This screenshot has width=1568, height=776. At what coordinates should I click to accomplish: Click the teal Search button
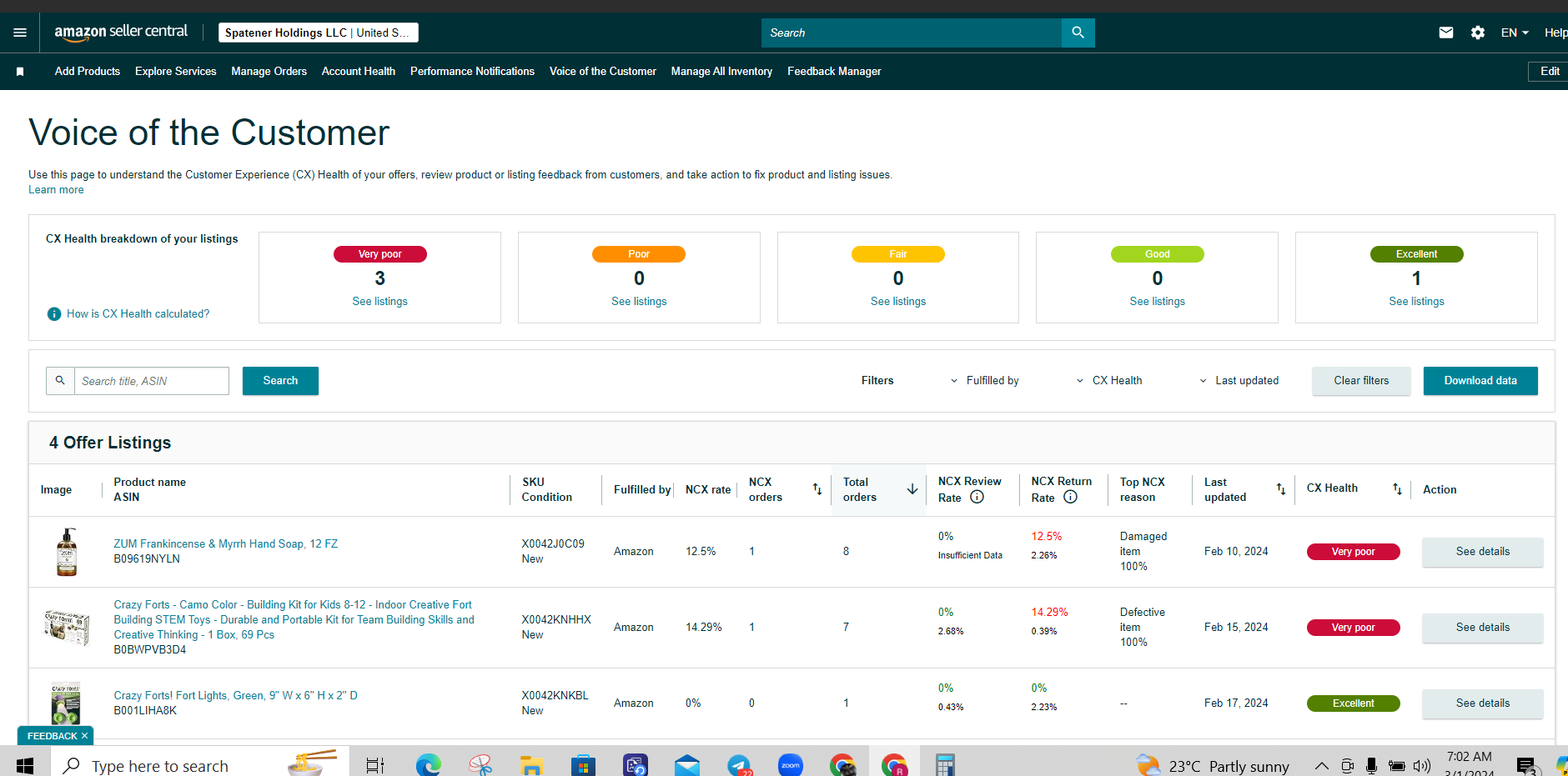(280, 381)
